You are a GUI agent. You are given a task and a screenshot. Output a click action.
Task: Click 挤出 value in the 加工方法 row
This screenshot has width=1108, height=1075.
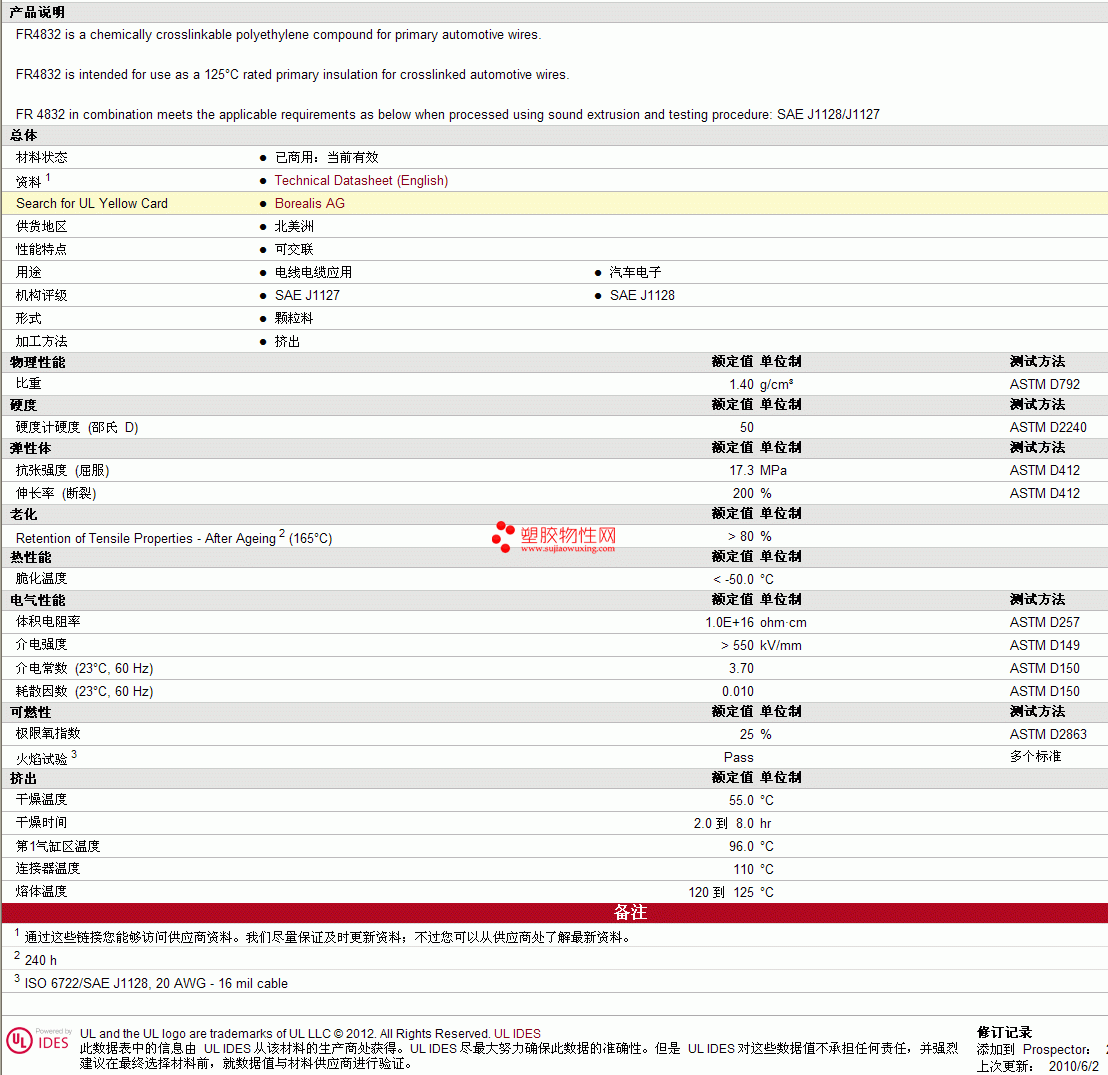tap(288, 342)
